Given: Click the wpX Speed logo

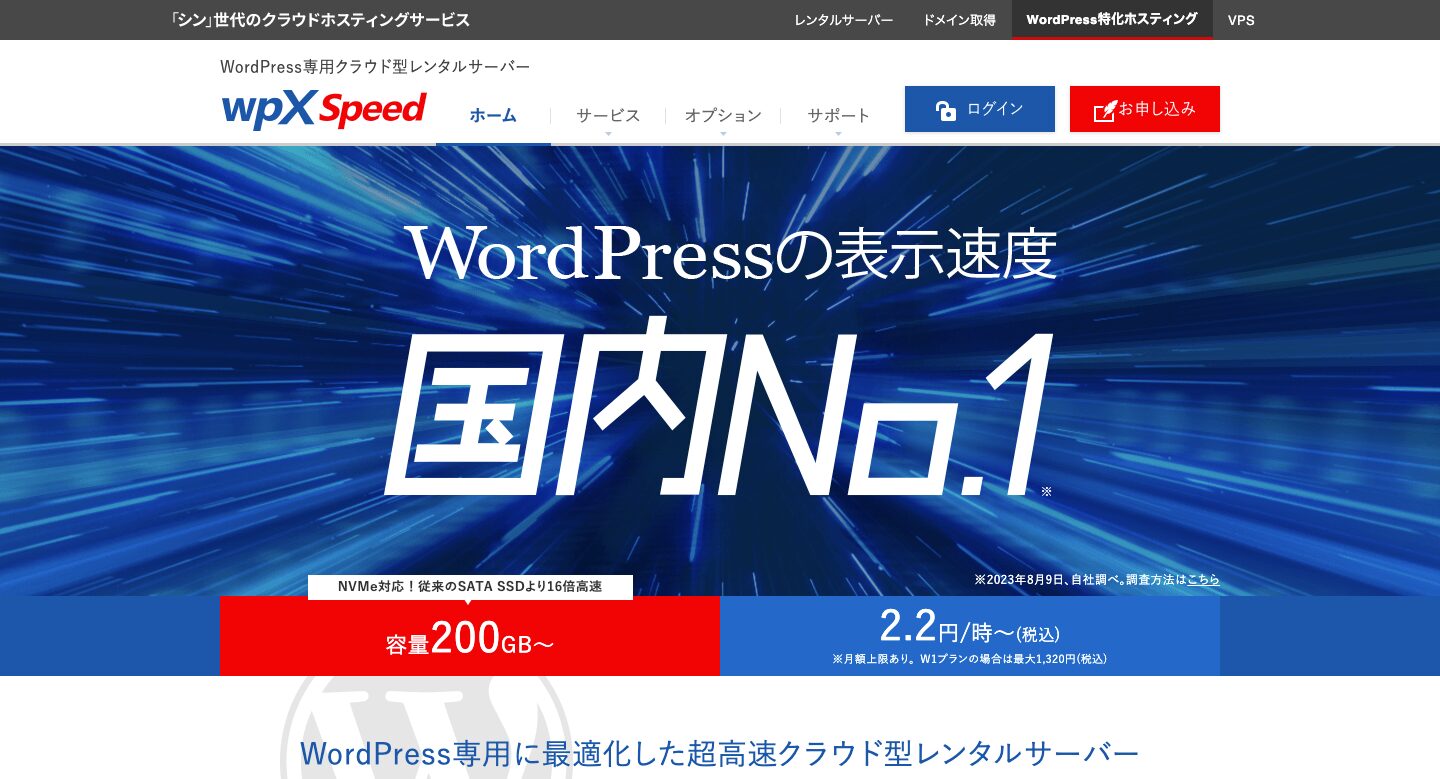Looking at the screenshot, I should pos(324,109).
